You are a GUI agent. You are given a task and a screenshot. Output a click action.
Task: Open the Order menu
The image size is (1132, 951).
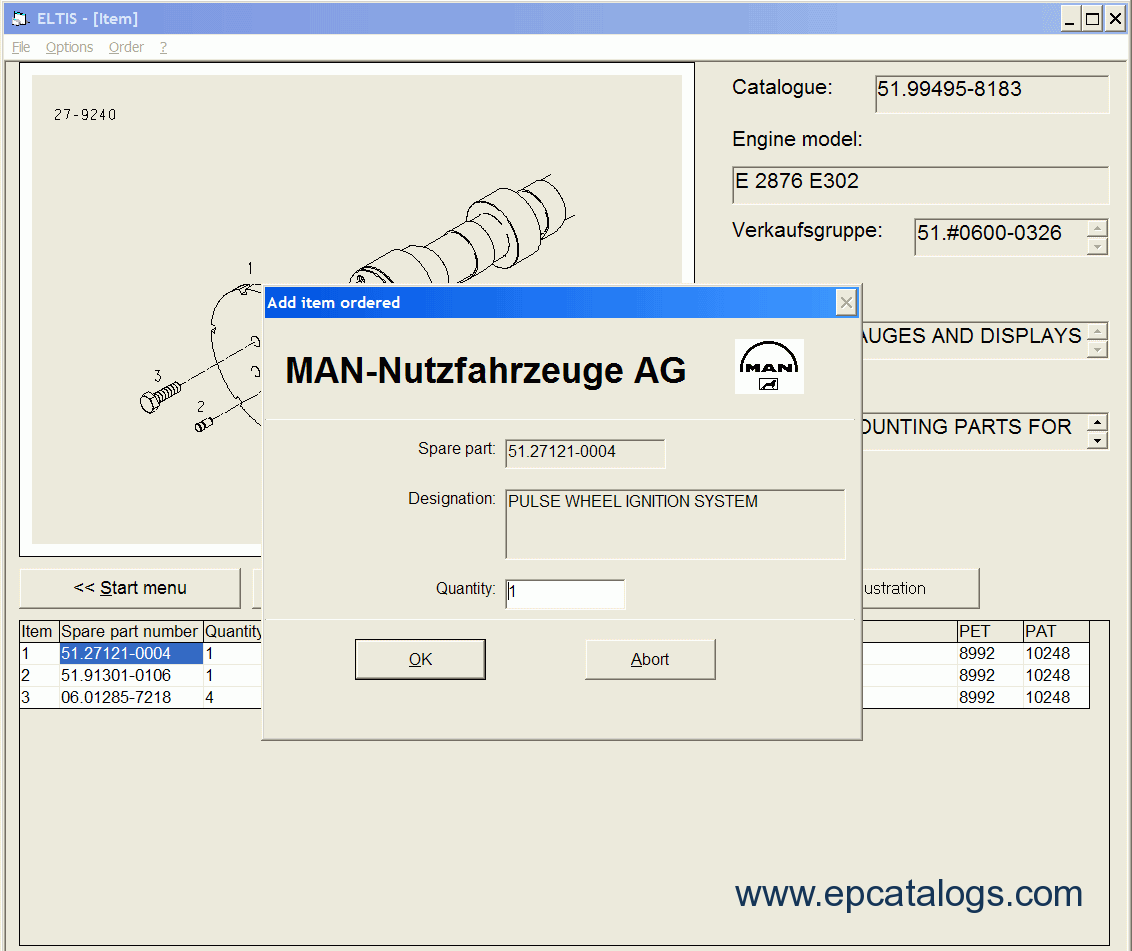pyautogui.click(x=125, y=47)
